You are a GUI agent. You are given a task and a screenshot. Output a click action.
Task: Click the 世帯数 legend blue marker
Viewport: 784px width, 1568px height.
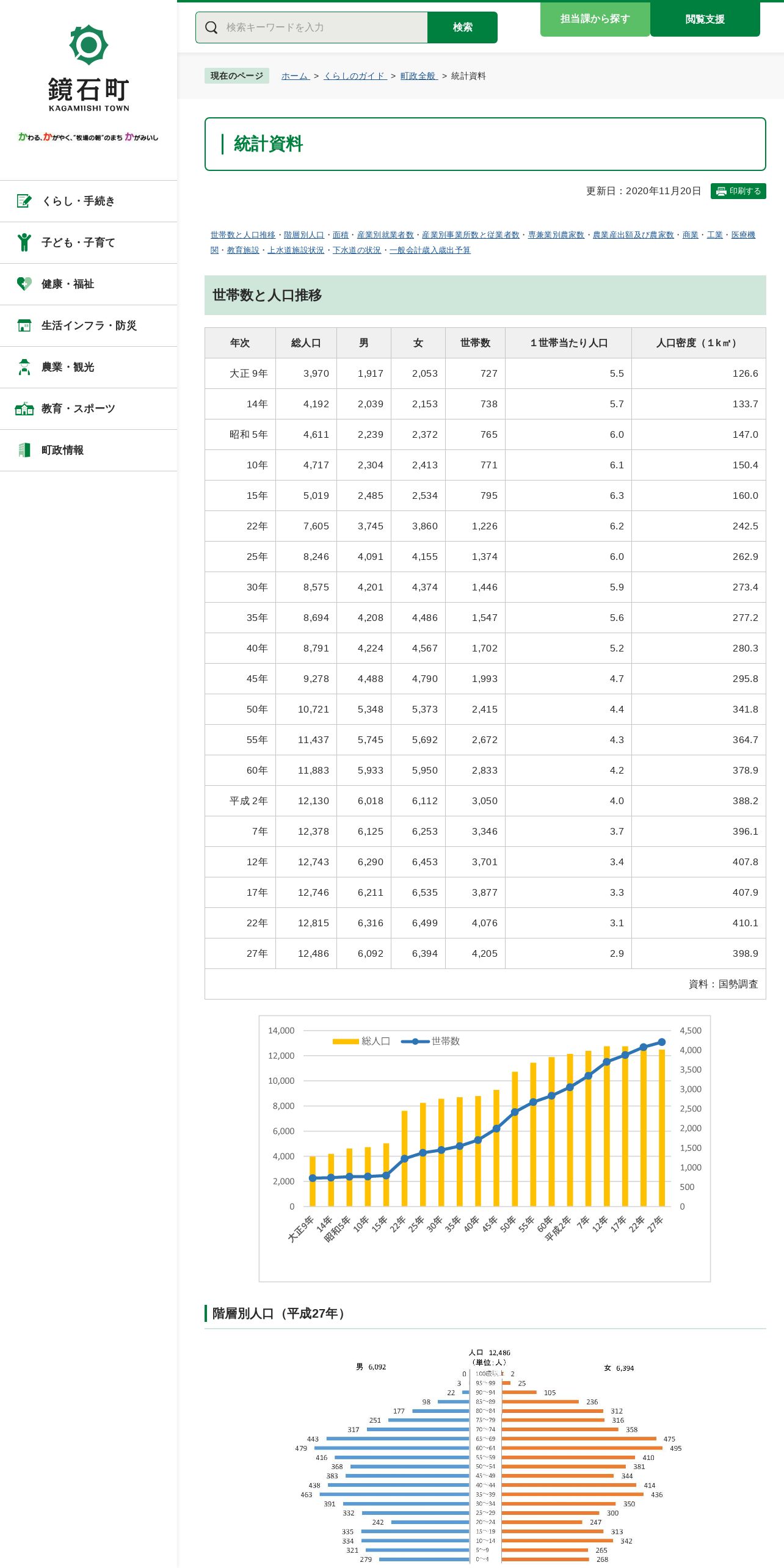pyautogui.click(x=415, y=1041)
